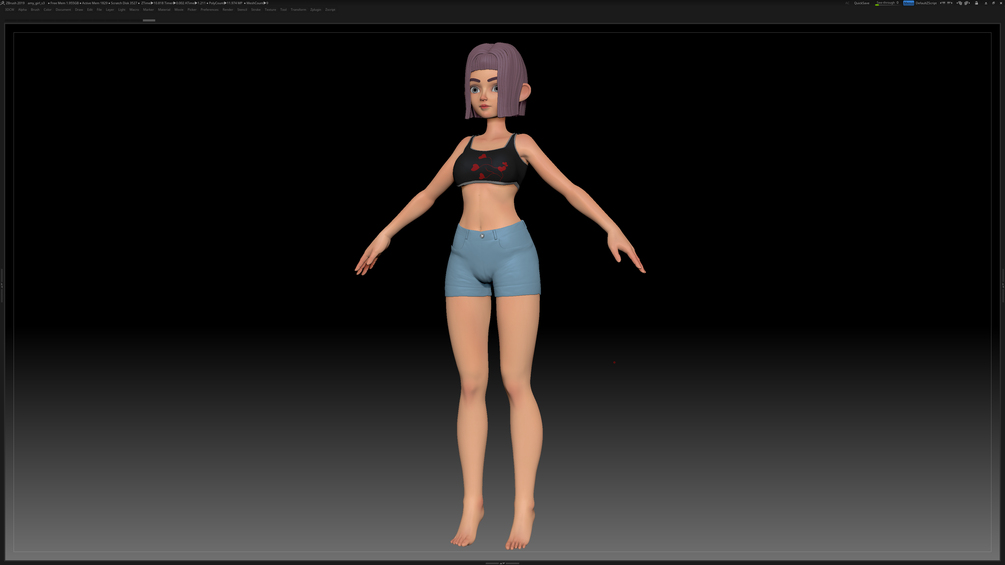
Task: Click the load UI colors icon
Action: pos(959,3)
